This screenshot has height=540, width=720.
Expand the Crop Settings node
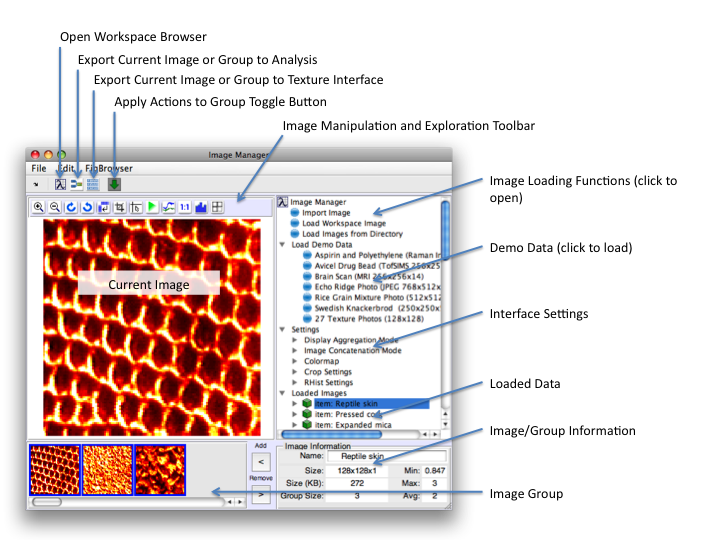(x=294, y=372)
